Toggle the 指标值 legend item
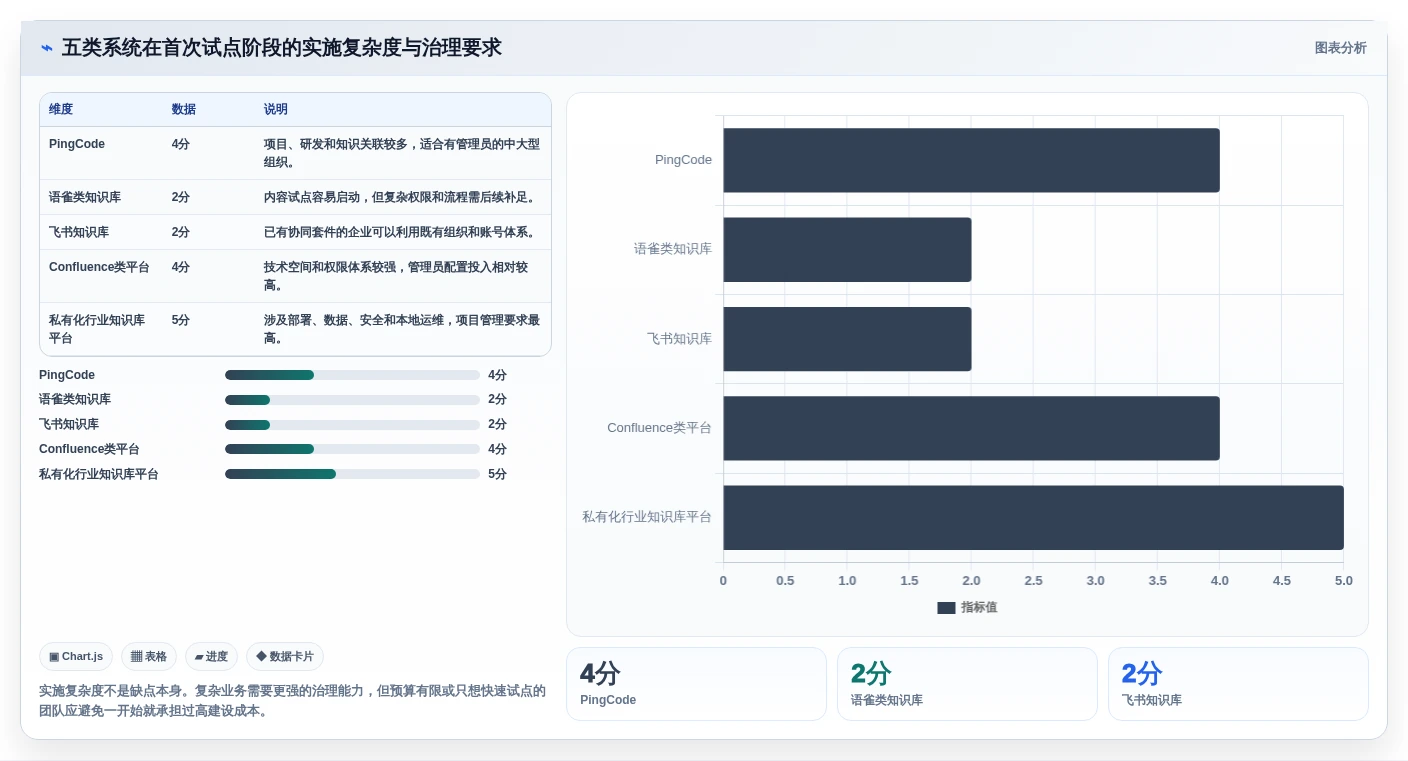This screenshot has width=1408, height=761. pos(967,607)
